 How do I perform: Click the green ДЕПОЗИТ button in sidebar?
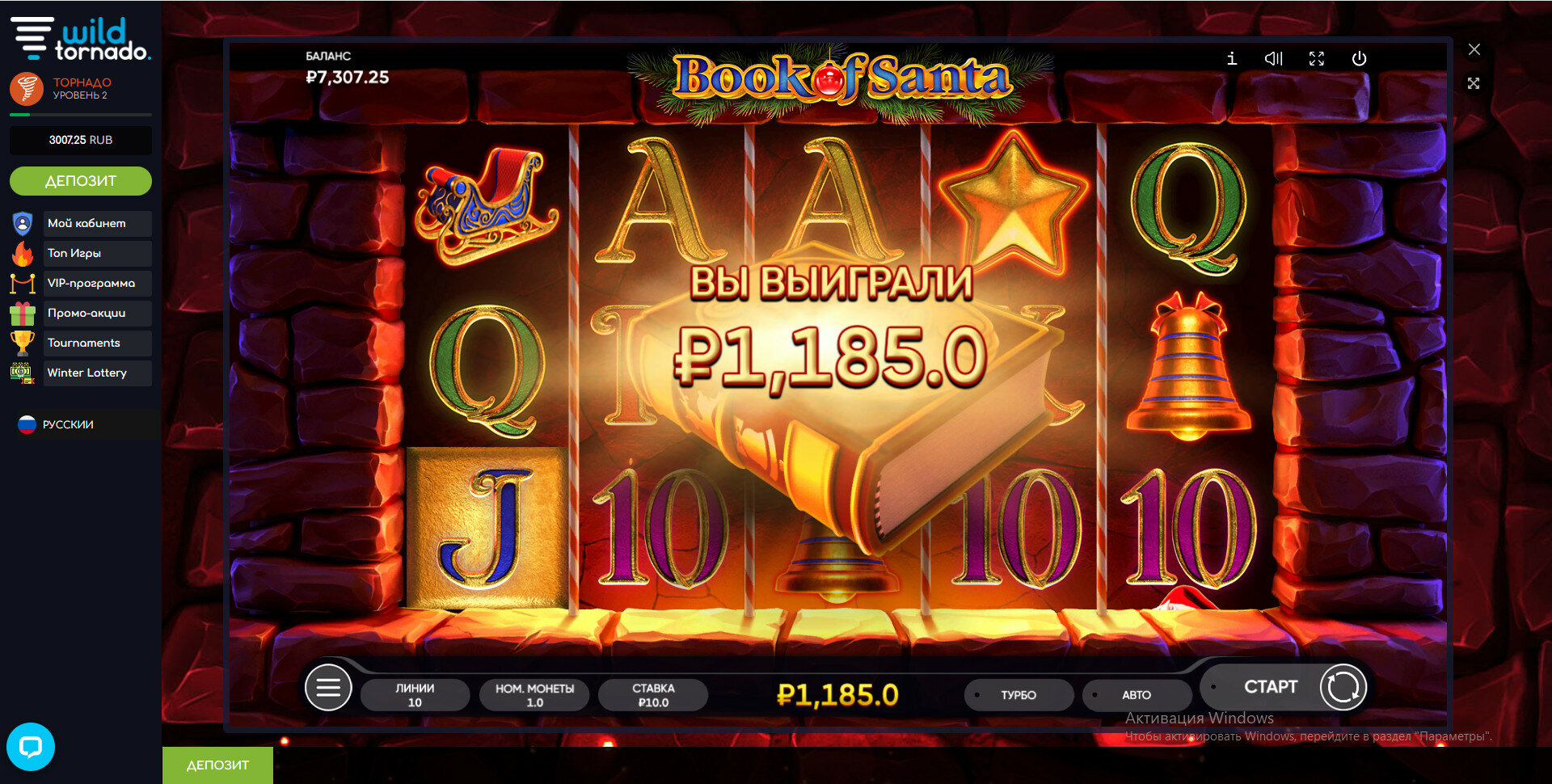coord(81,181)
